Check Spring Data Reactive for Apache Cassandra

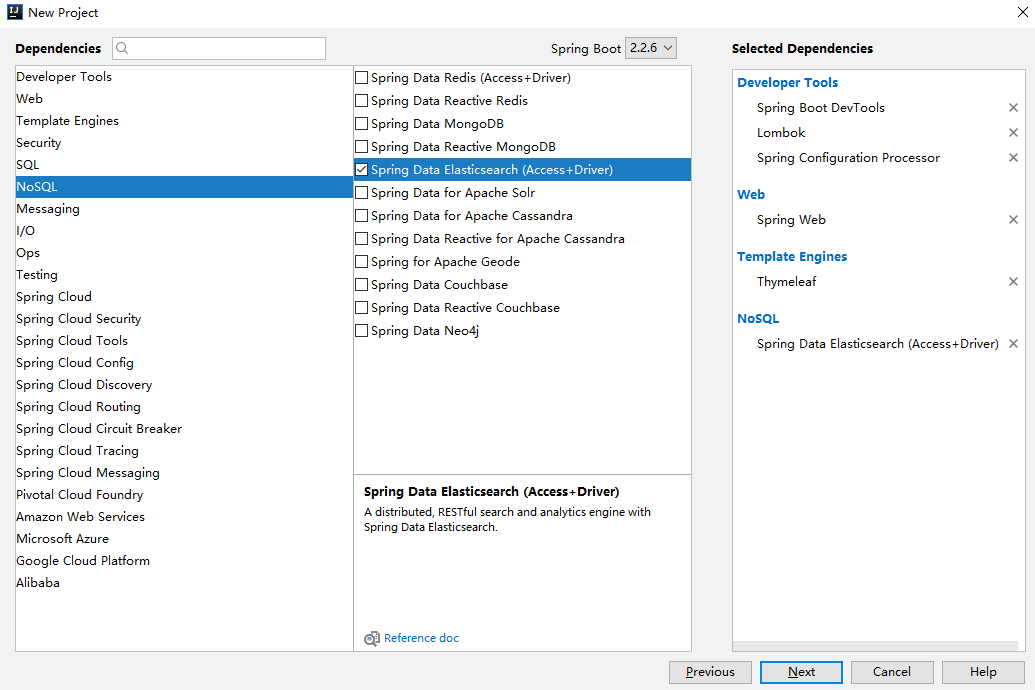click(362, 239)
